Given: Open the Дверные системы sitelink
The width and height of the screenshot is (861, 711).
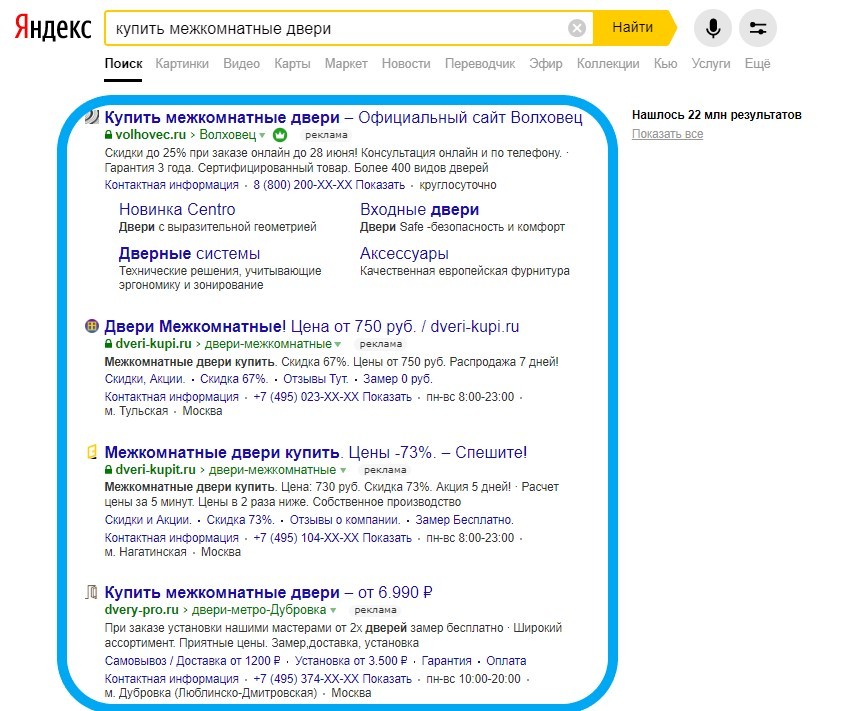Looking at the screenshot, I should [189, 253].
